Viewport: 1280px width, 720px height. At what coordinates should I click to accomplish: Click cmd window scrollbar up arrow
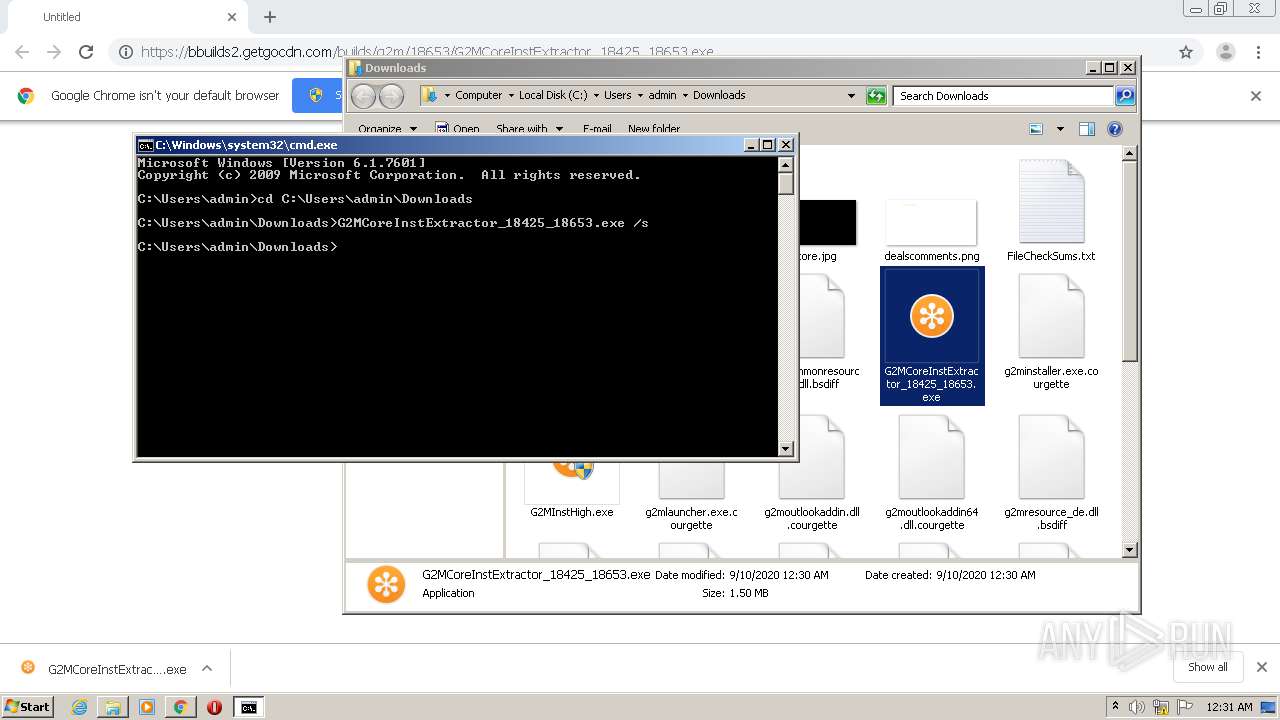tap(786, 165)
